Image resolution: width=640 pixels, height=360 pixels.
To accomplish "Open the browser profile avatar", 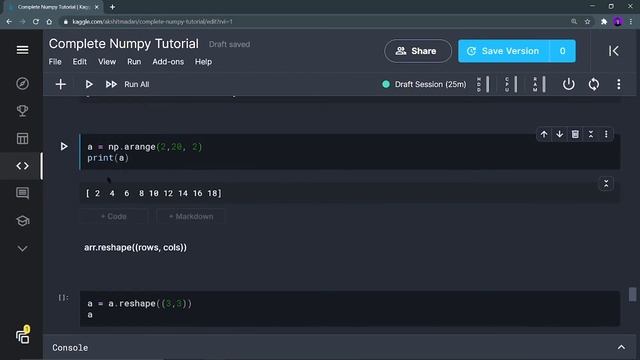I will [x=618, y=22].
